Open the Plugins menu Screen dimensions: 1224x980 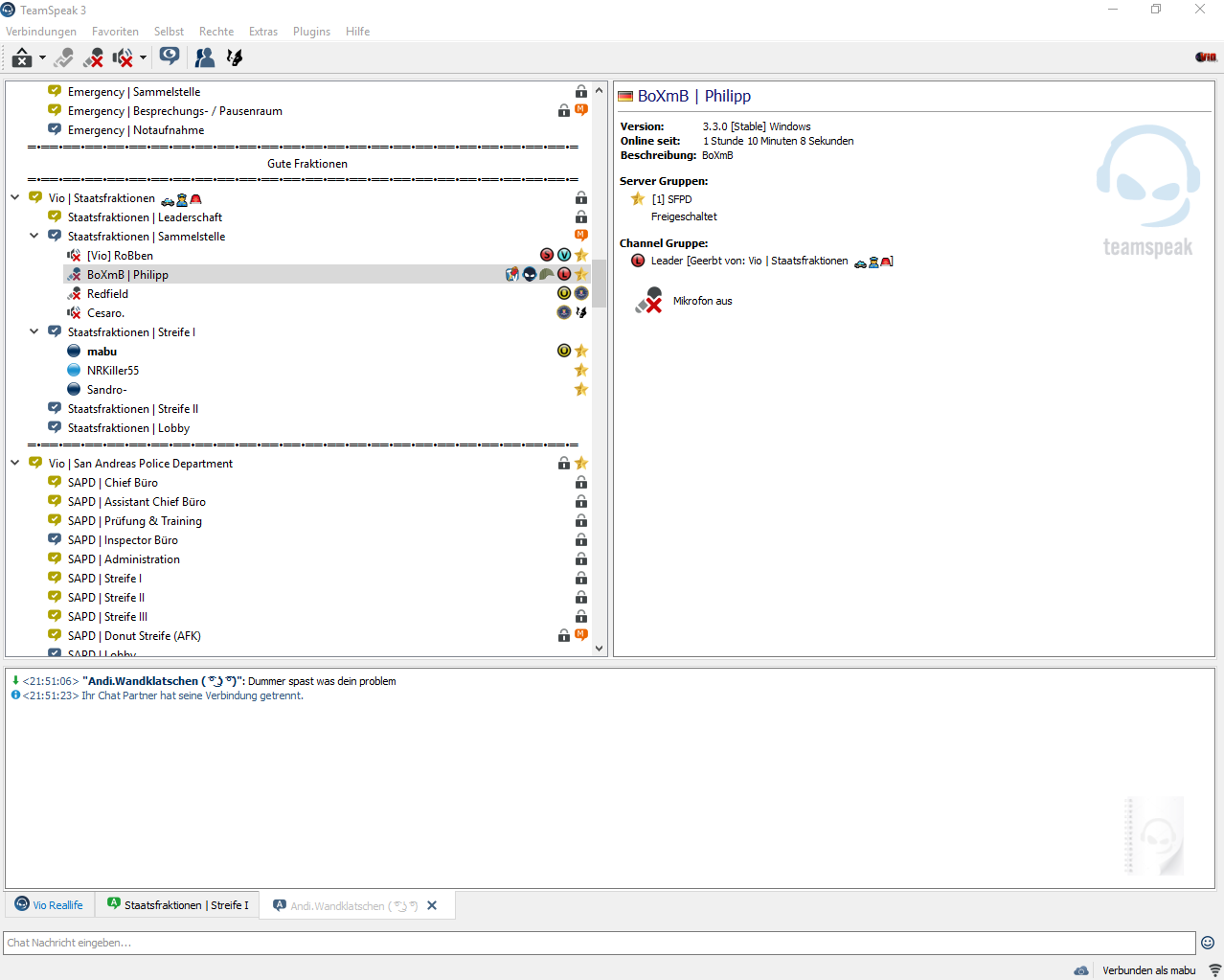pyautogui.click(x=311, y=32)
